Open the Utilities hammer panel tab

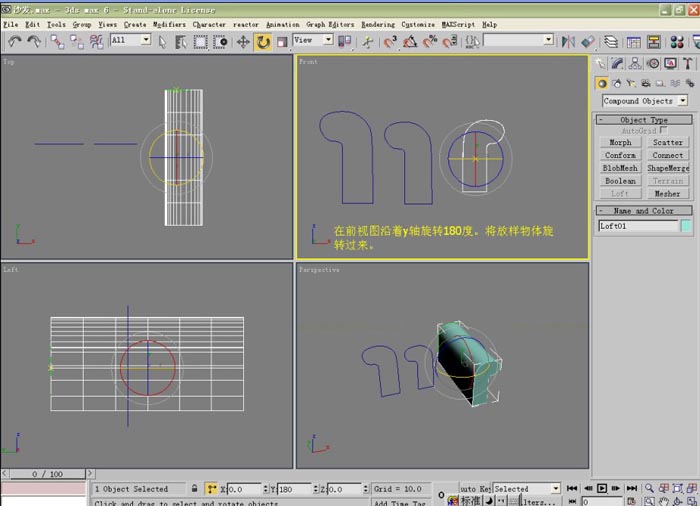point(688,63)
